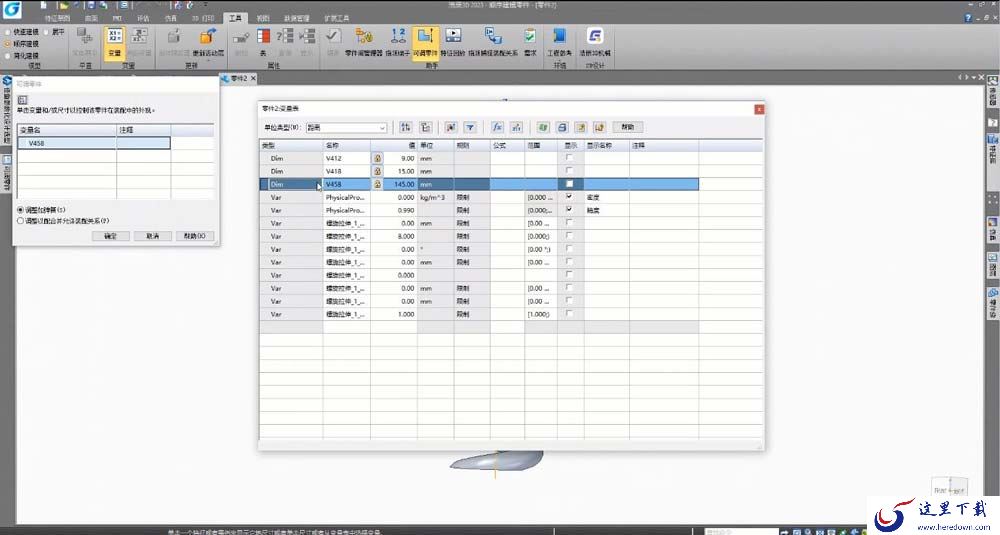Click the 名称 column header in the variable table

coord(346,145)
